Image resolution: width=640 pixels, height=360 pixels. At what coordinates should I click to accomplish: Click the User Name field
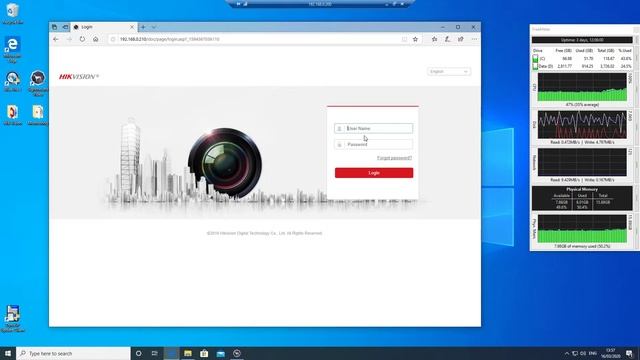(373, 128)
